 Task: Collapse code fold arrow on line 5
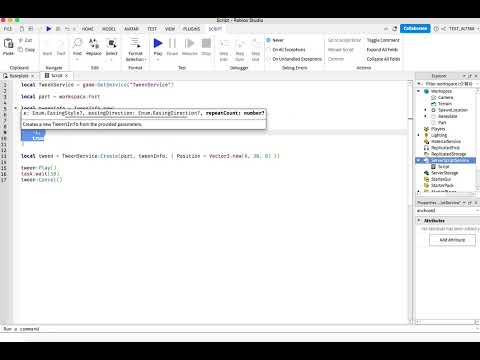click(16, 108)
